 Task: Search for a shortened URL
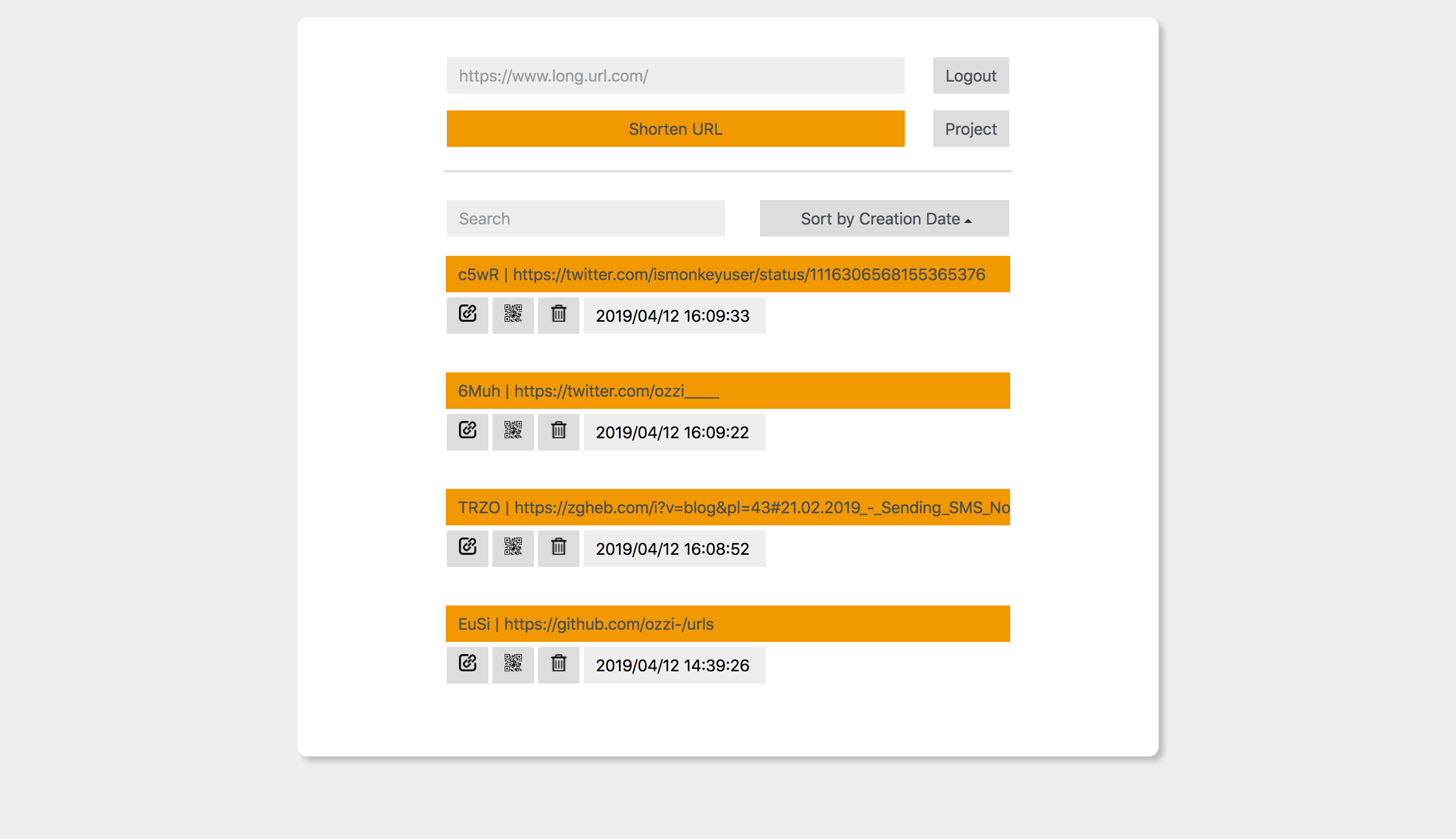tap(586, 218)
